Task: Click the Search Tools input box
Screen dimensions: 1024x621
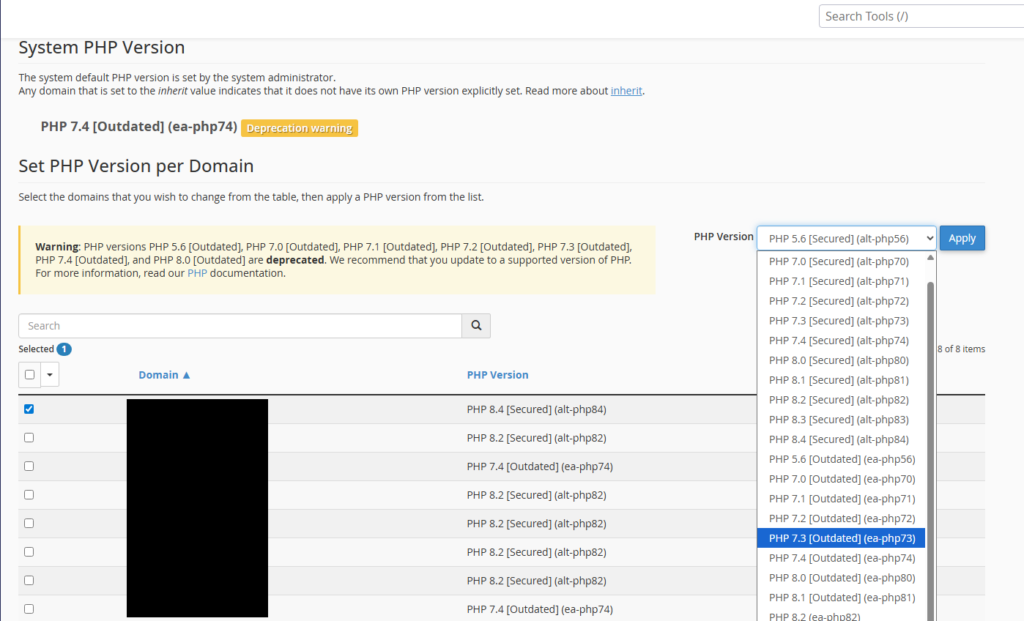Action: tap(921, 16)
